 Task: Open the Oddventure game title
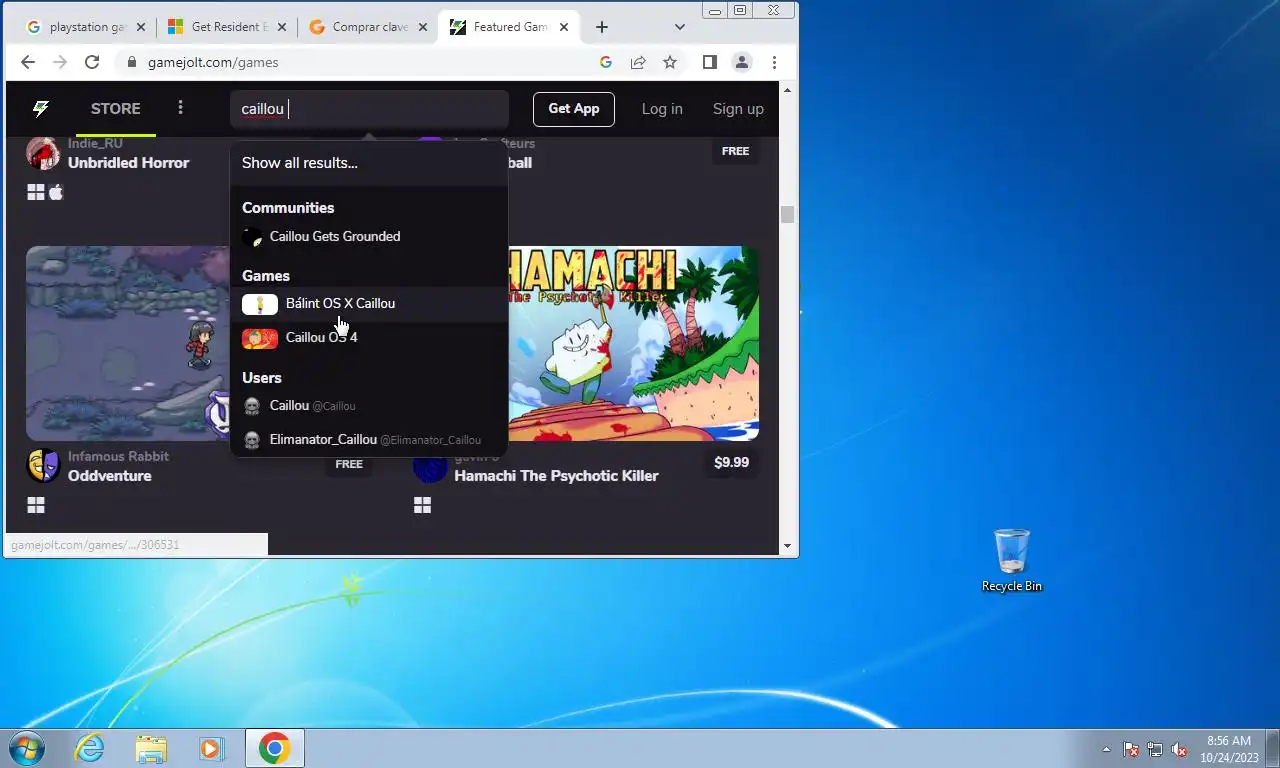pyautogui.click(x=110, y=476)
